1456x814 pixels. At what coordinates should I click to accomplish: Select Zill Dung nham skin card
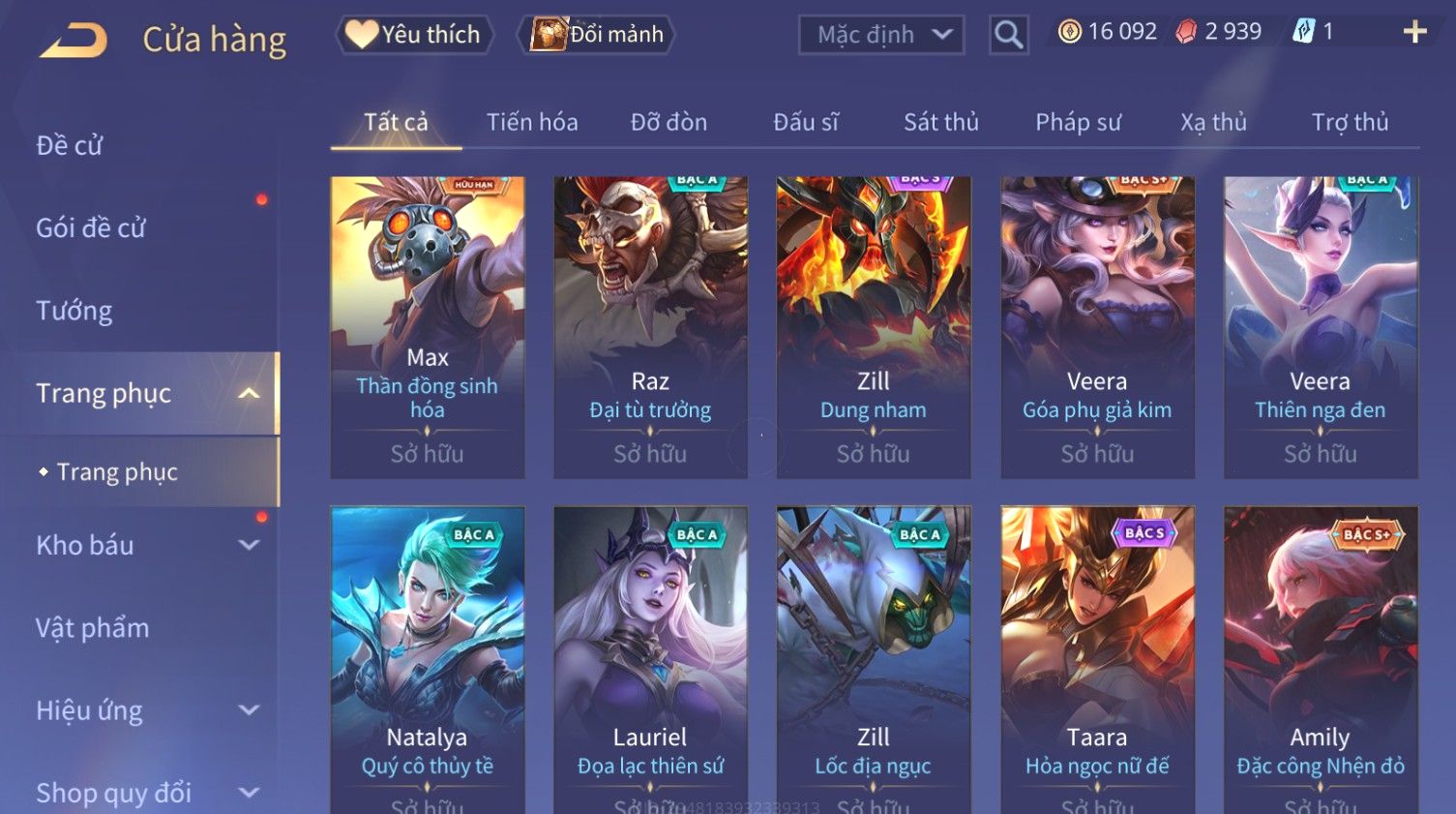(873, 327)
